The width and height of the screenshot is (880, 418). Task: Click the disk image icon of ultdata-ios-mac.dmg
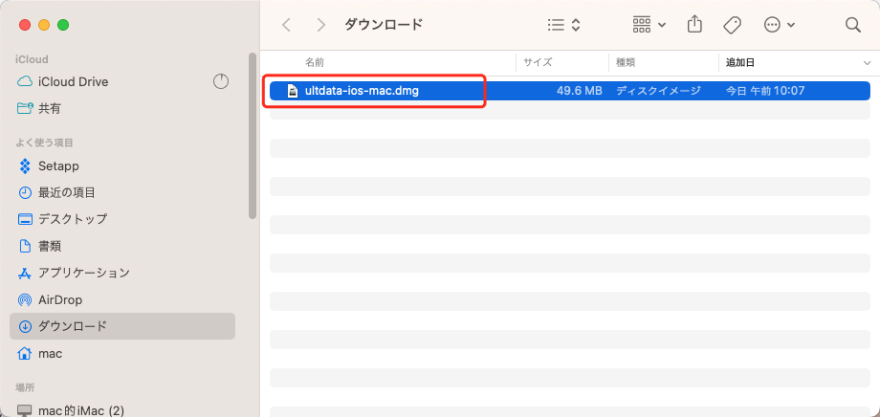tap(292, 91)
